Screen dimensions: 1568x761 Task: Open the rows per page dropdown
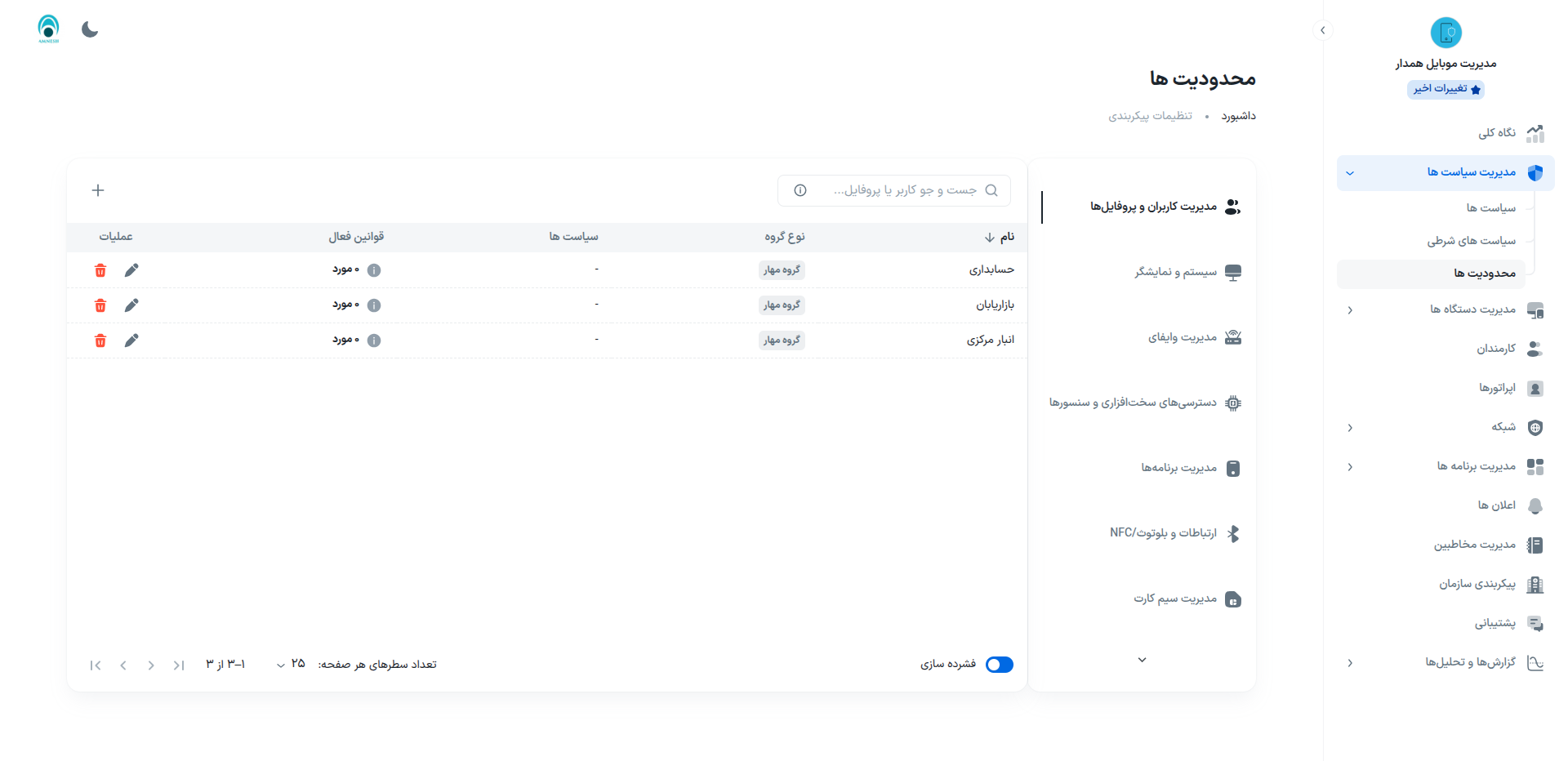click(x=290, y=665)
